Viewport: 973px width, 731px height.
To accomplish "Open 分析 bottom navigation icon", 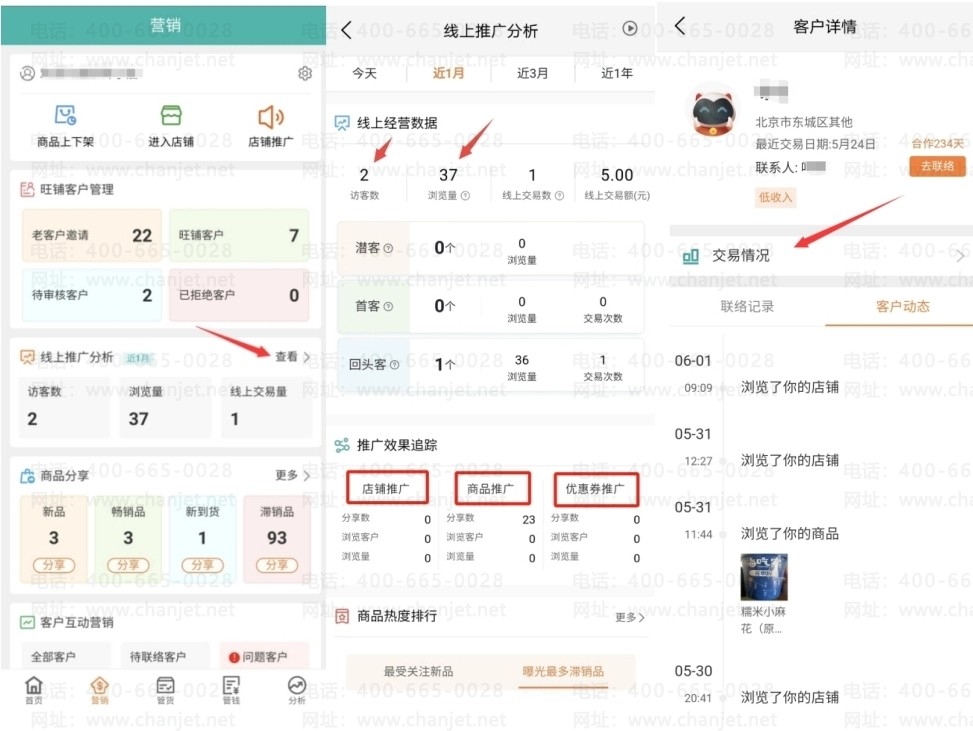I will tap(297, 685).
